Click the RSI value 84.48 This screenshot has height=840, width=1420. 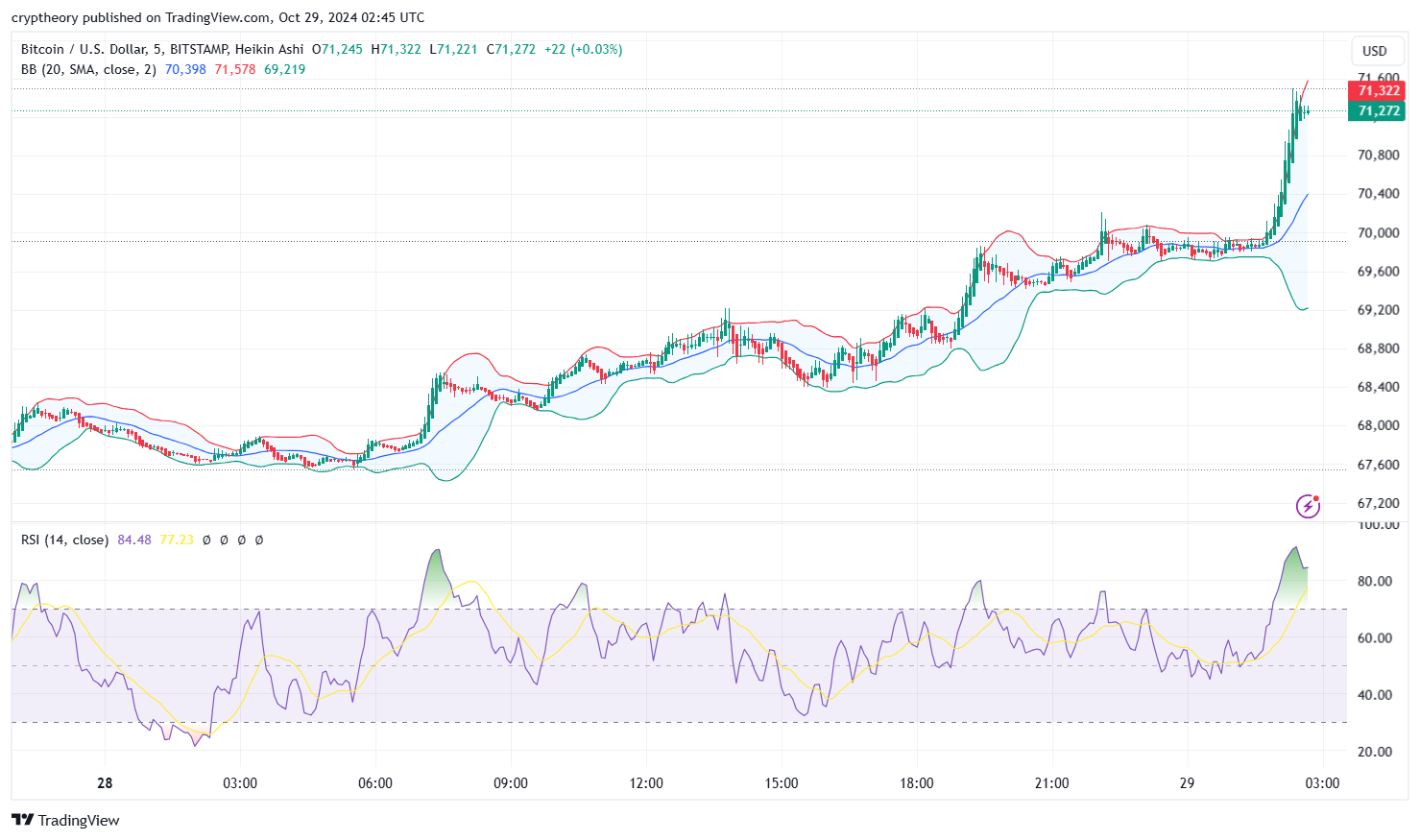click(x=134, y=540)
